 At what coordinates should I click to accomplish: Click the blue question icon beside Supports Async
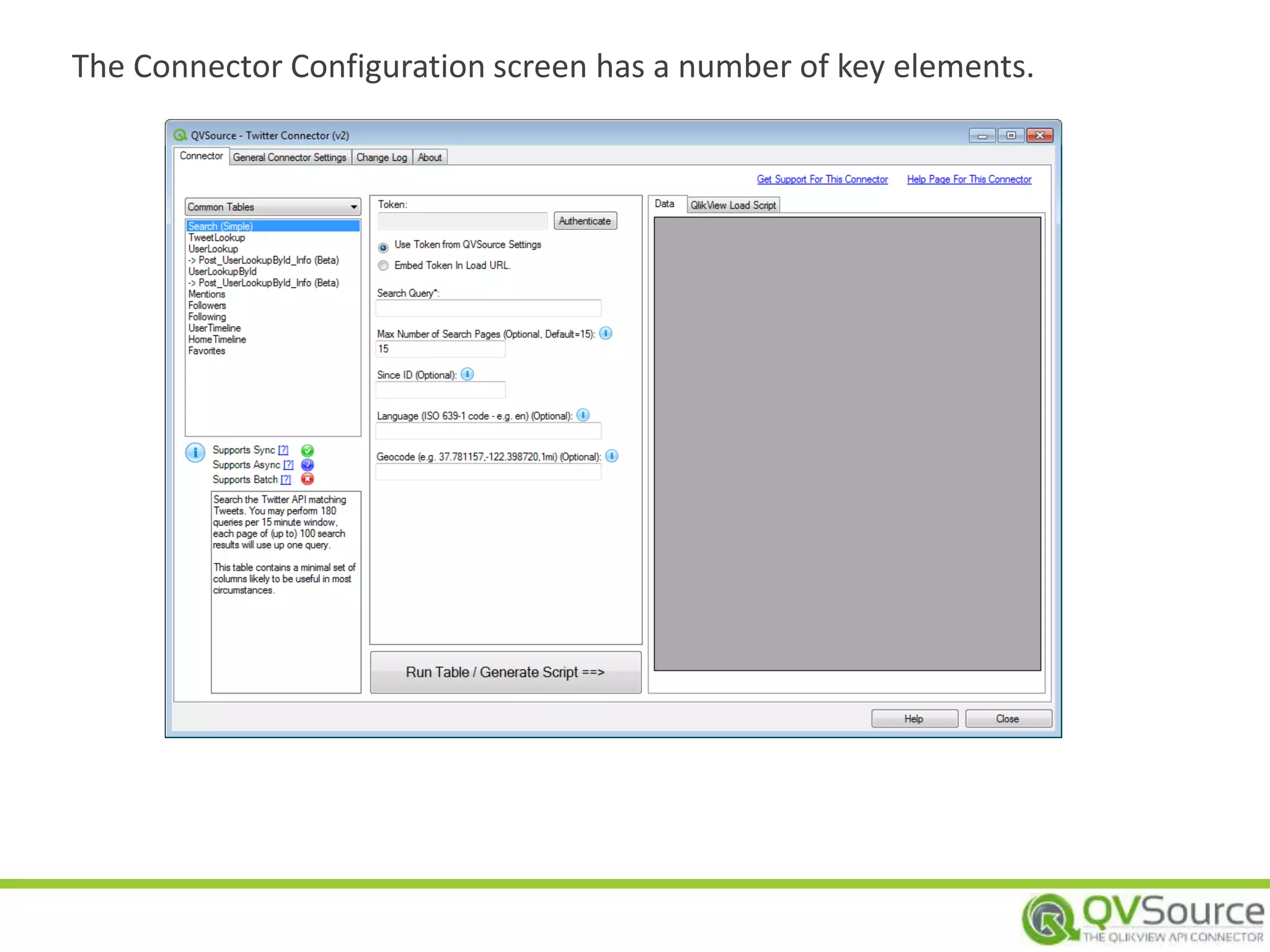[307, 465]
